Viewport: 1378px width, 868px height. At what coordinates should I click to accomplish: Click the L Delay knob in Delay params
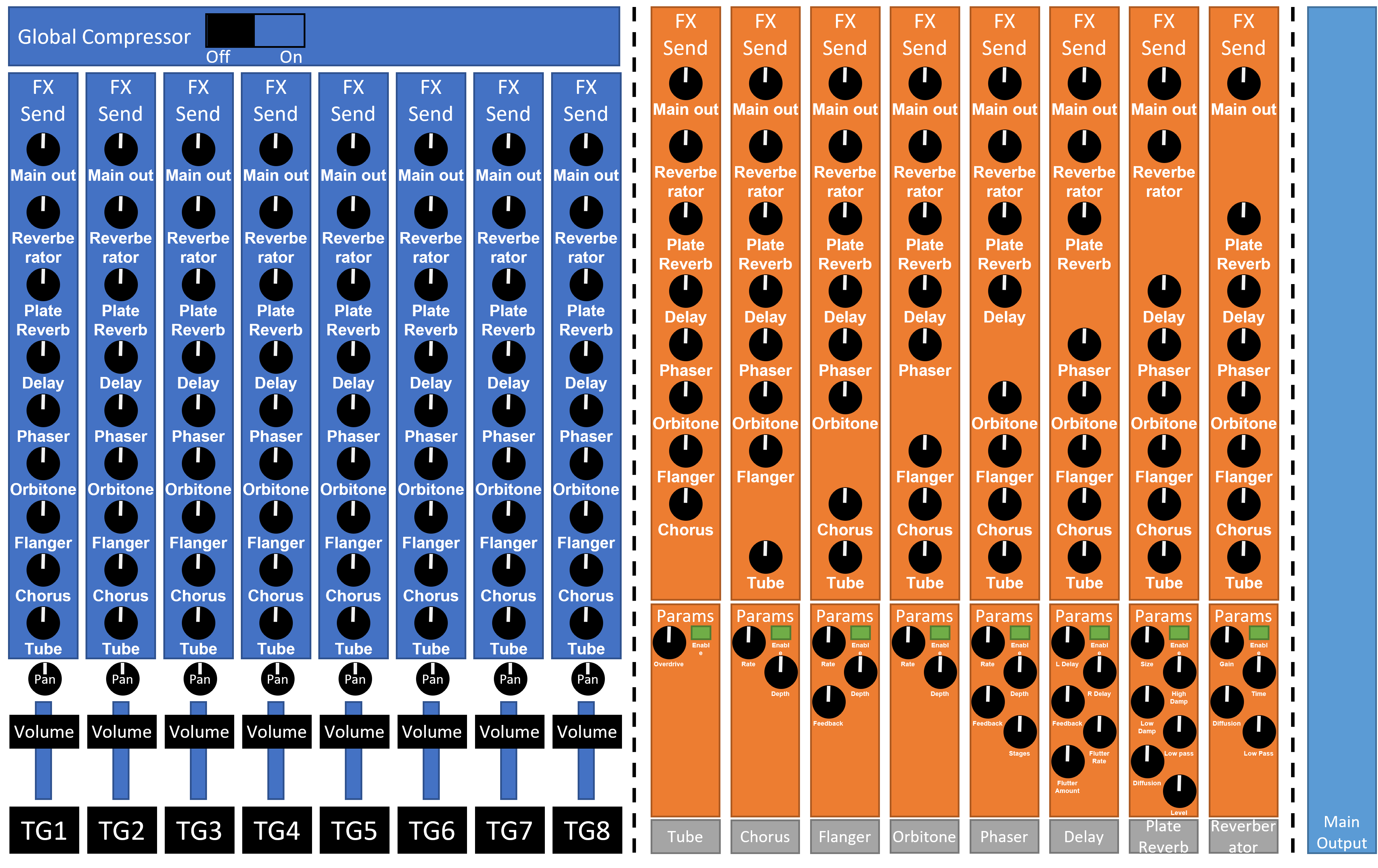point(1067,642)
